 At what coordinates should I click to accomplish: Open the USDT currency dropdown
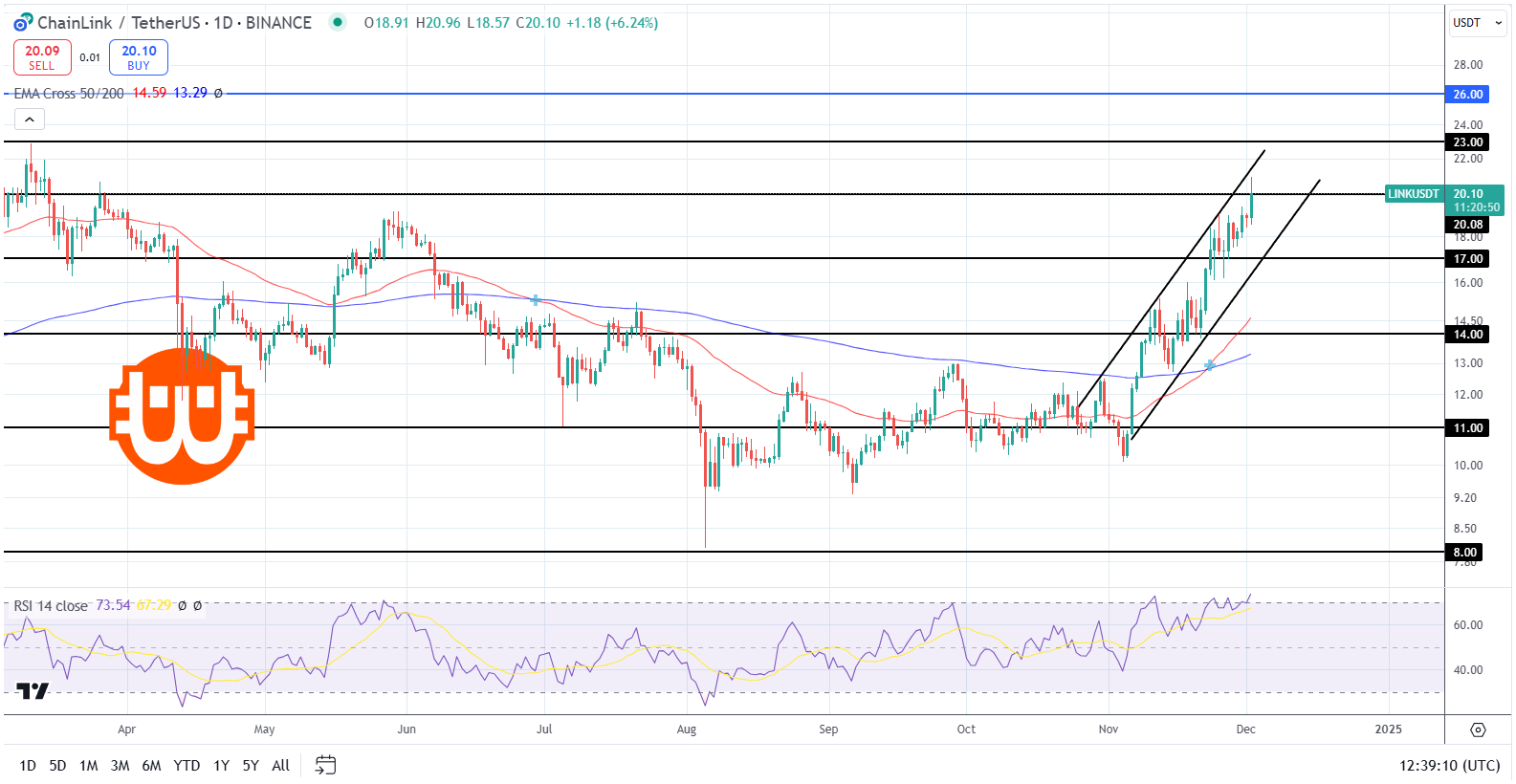[1478, 22]
